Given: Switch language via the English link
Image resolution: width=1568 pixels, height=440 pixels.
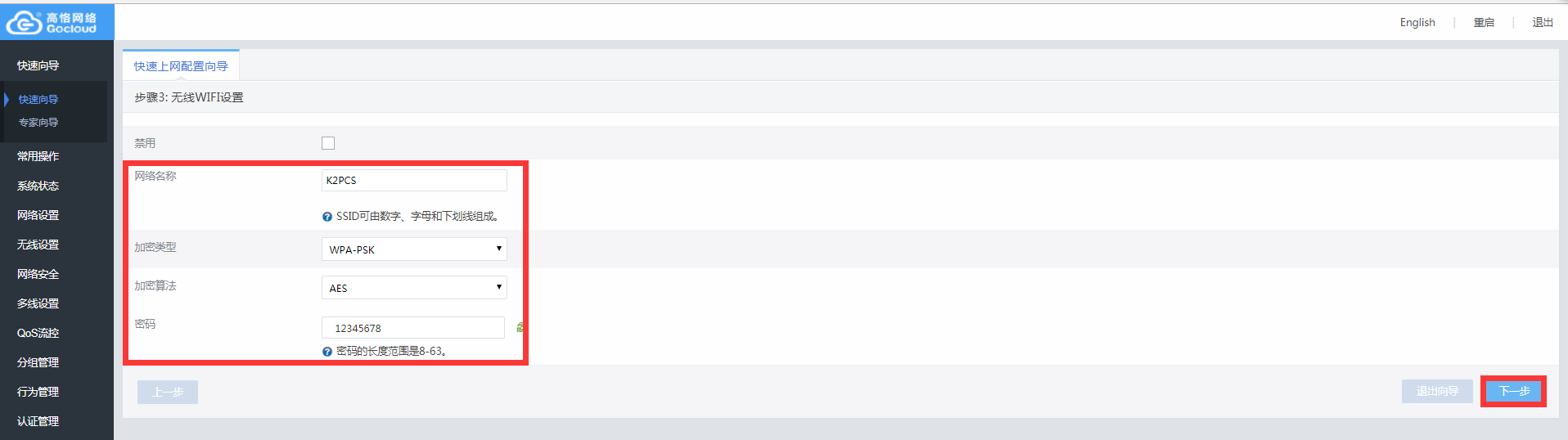Looking at the screenshot, I should tap(1417, 22).
